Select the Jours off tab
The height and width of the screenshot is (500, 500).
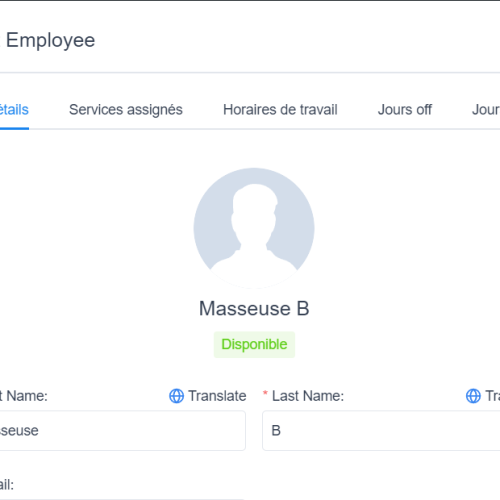pyautogui.click(x=405, y=110)
